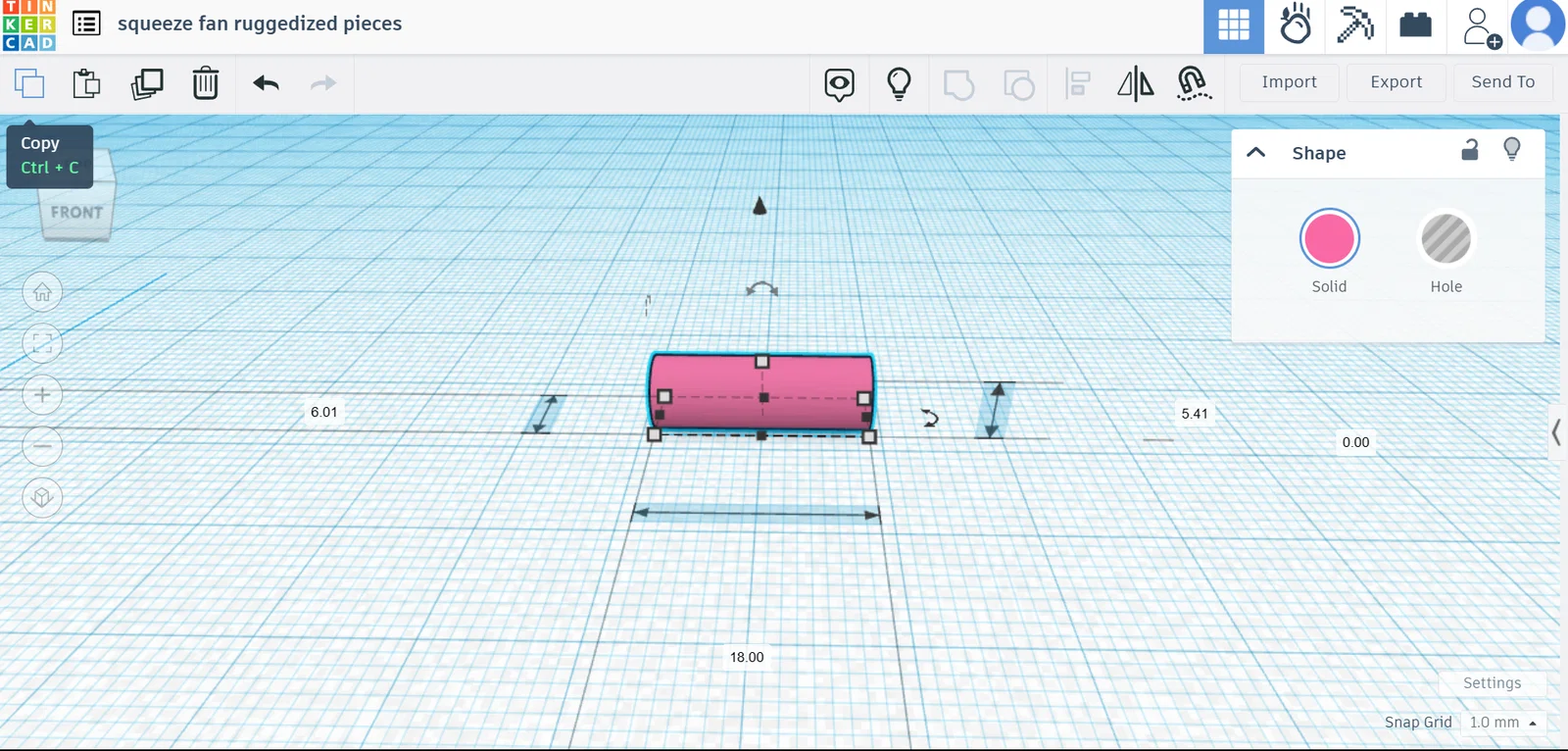Toggle the shape lock icon
Viewport: 1568px width, 751px height.
(1469, 150)
